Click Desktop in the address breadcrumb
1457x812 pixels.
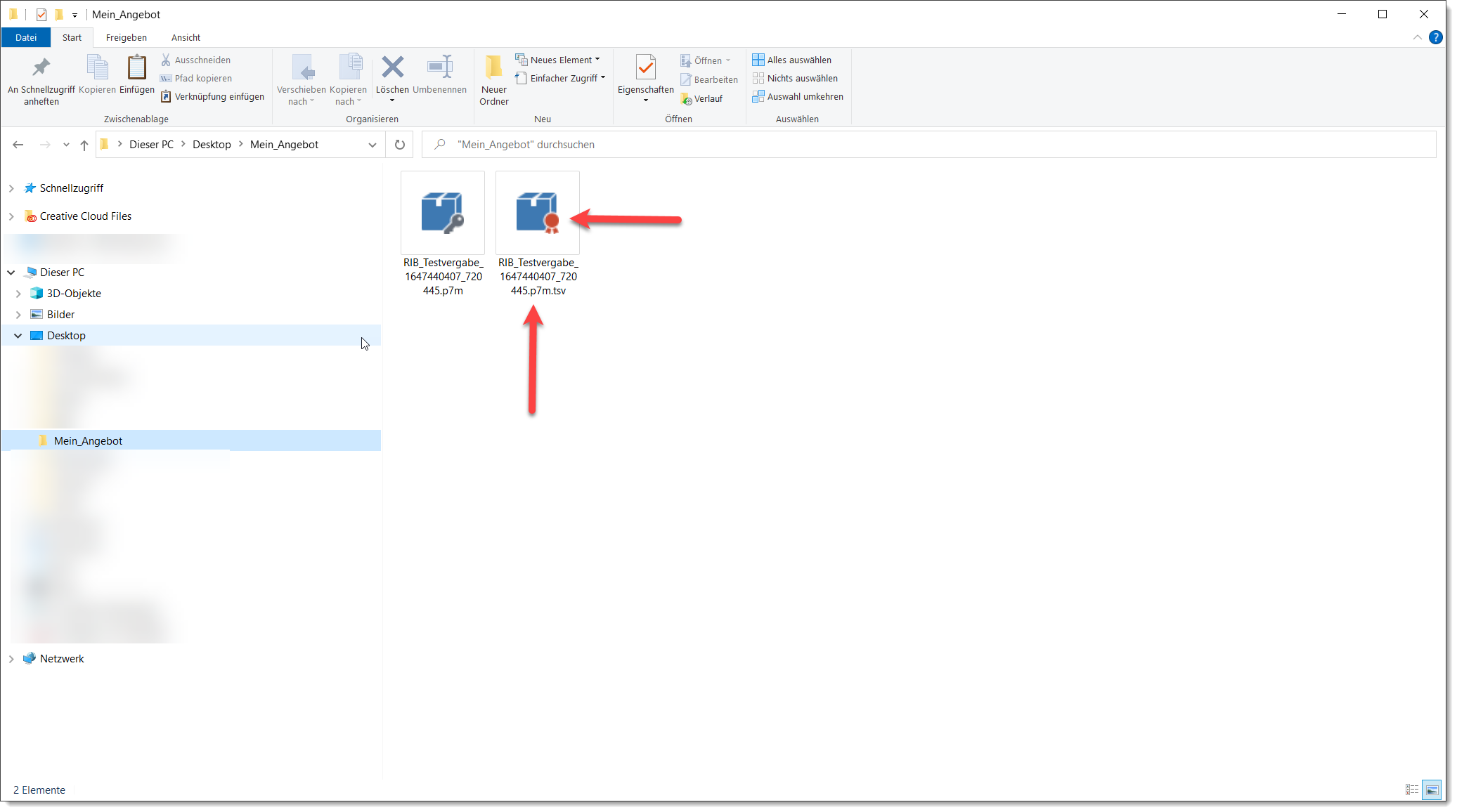[x=212, y=145]
